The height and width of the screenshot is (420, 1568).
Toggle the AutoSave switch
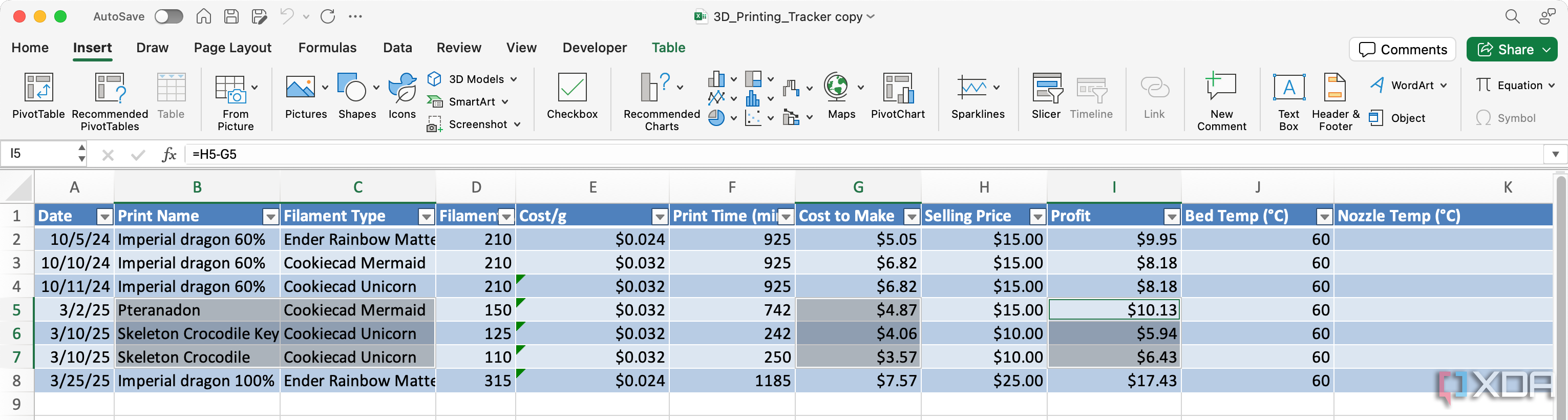(168, 16)
